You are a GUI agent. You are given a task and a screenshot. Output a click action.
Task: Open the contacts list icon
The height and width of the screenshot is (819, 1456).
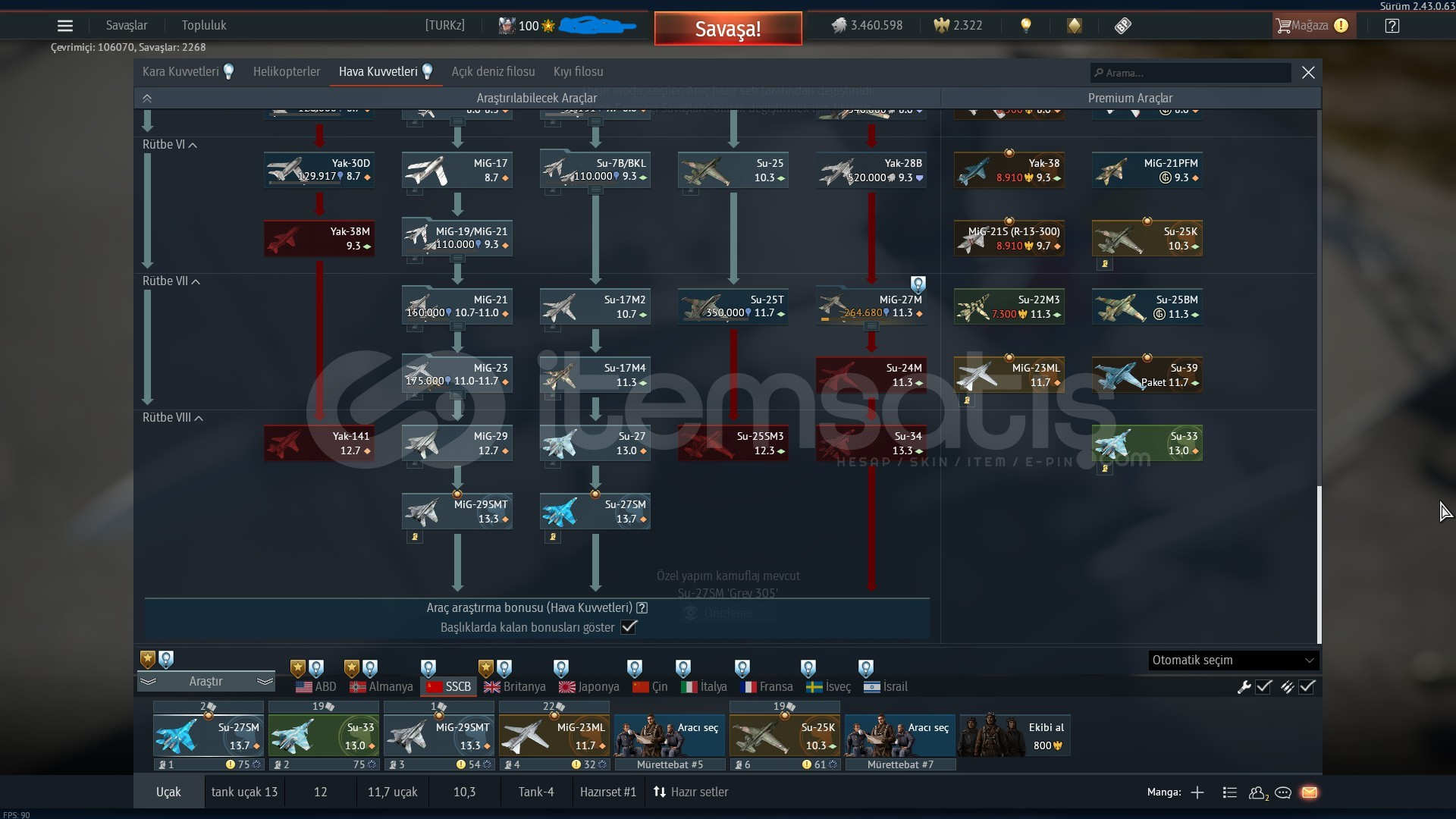pos(1230,792)
